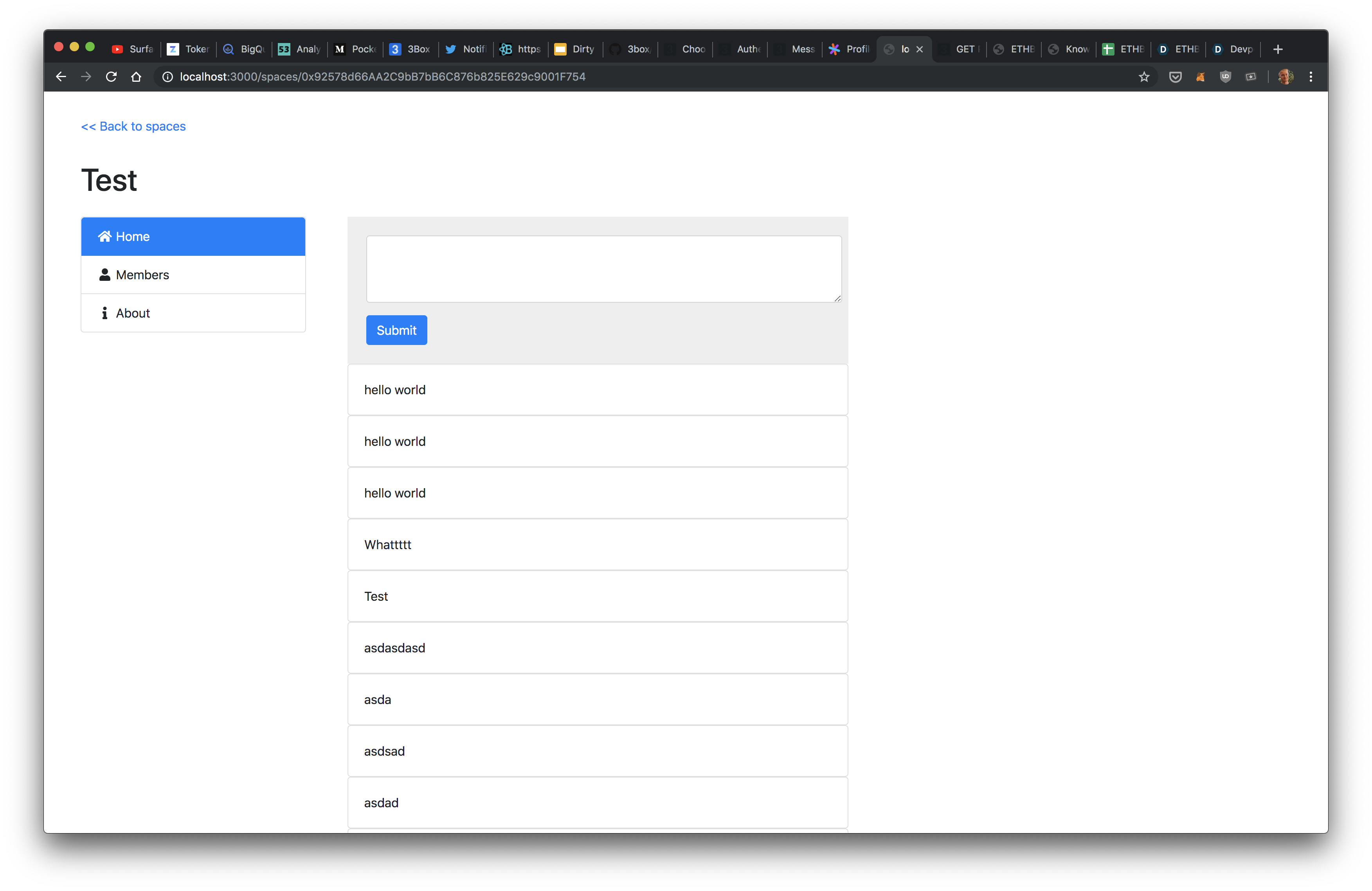Screen dimensions: 1372x891
Task: Open Members in the sidebar
Action: pos(193,275)
